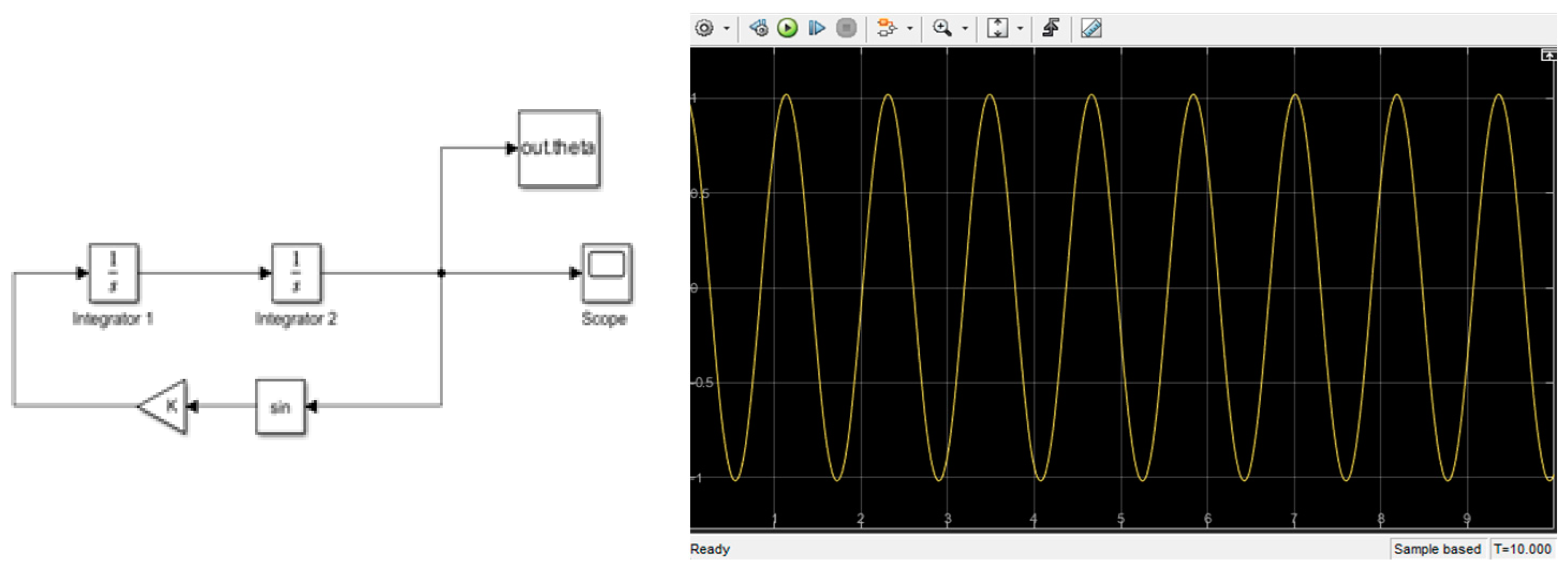Screen dimensions: 1568x575
Task: Run the simulation with the green play button
Action: [x=788, y=28]
